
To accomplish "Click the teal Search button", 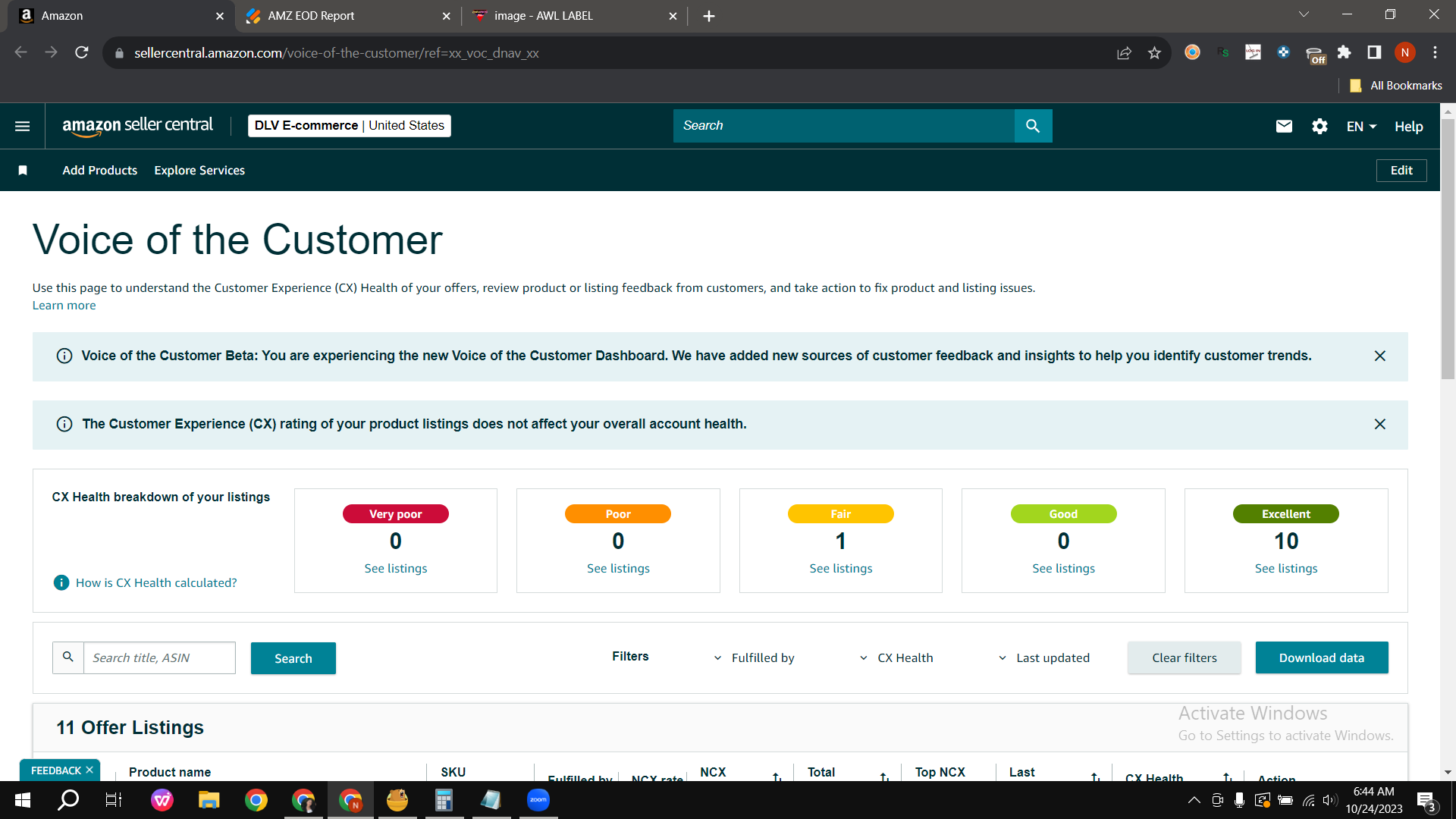I will click(x=293, y=658).
